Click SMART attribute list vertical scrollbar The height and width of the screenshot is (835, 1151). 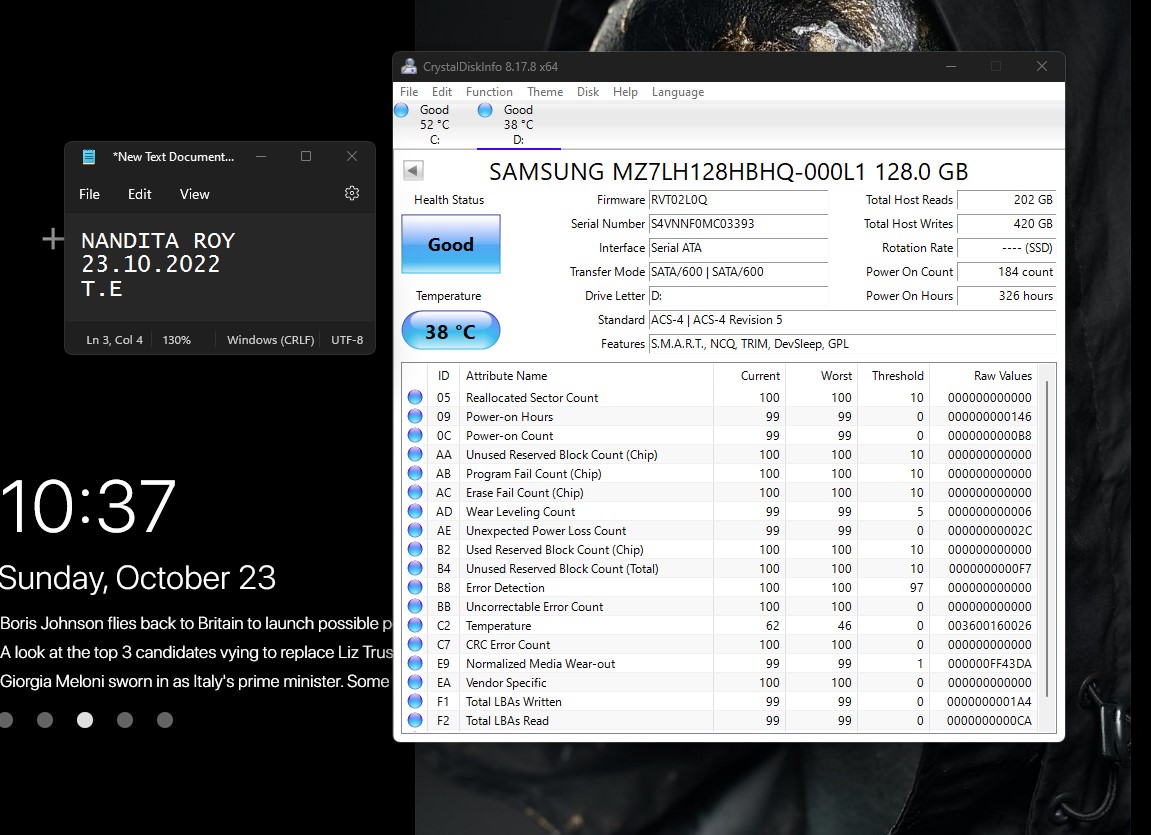1047,538
